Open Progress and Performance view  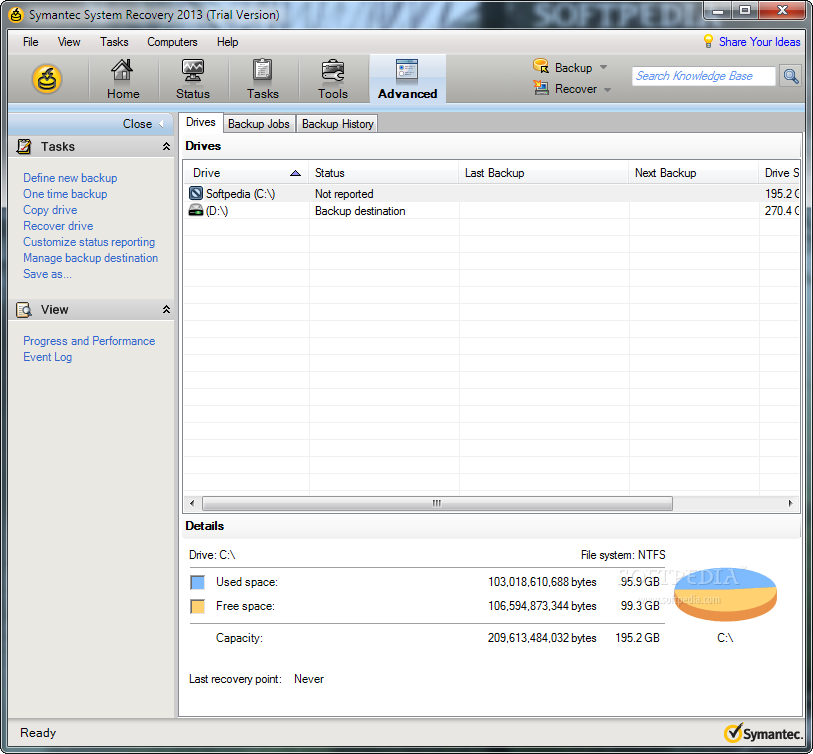coord(89,341)
